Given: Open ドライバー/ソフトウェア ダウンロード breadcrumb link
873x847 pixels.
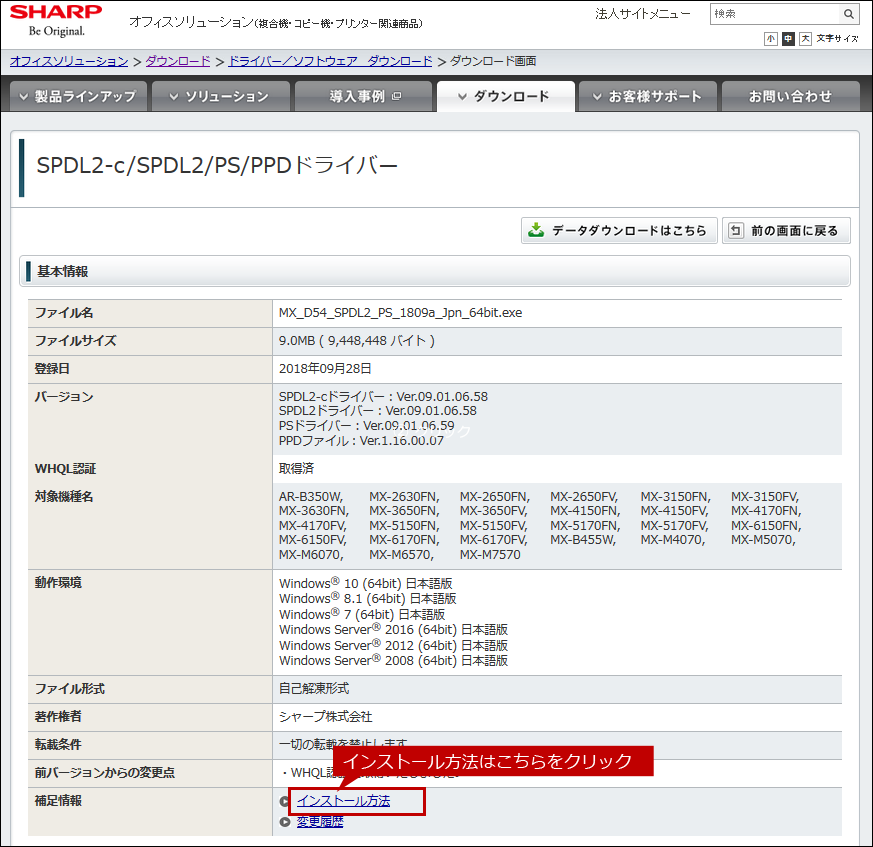Looking at the screenshot, I should tap(330, 61).
